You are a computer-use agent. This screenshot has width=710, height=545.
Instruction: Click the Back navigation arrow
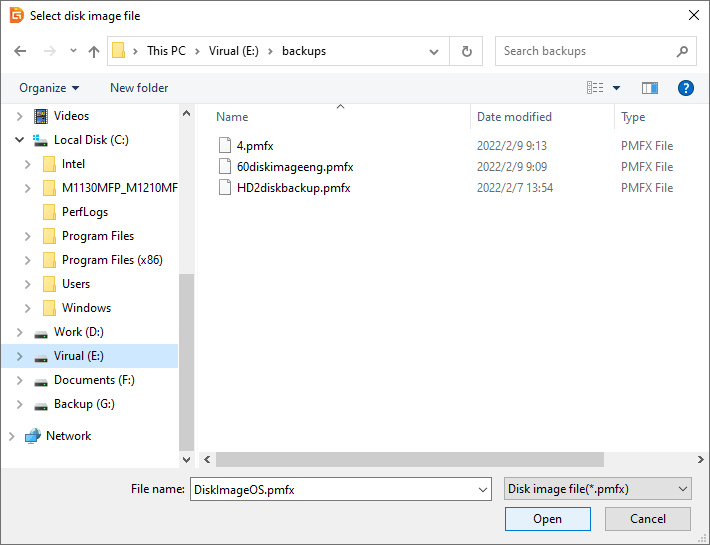[20, 51]
